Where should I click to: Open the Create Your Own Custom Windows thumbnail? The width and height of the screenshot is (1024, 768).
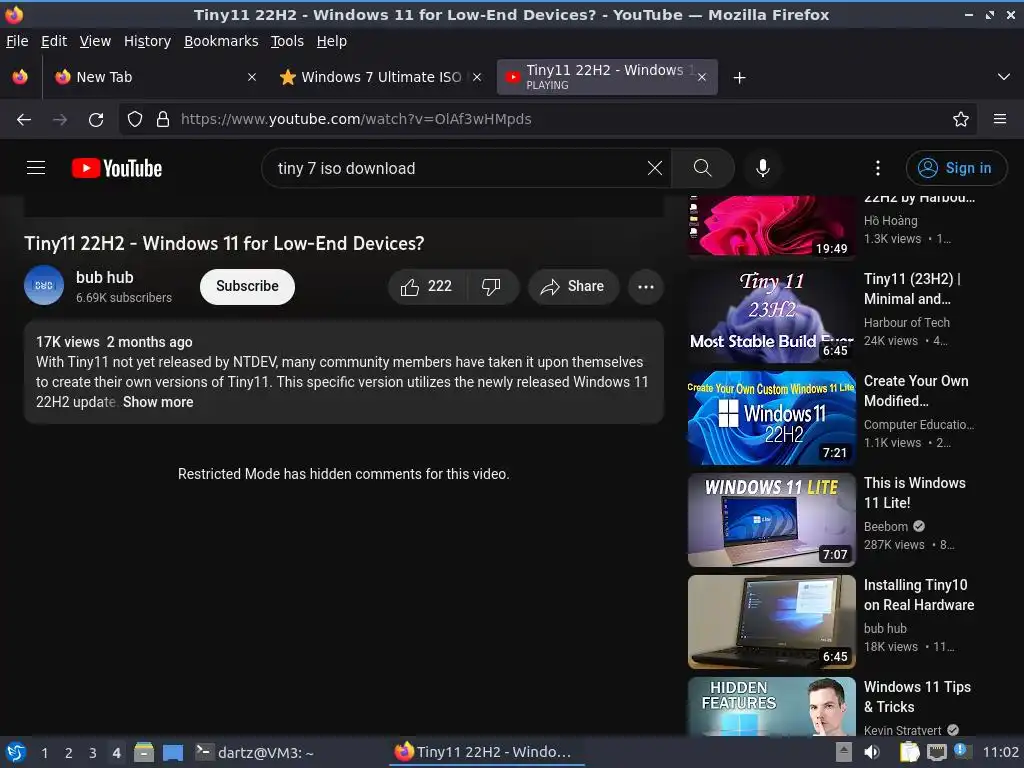click(x=771, y=418)
